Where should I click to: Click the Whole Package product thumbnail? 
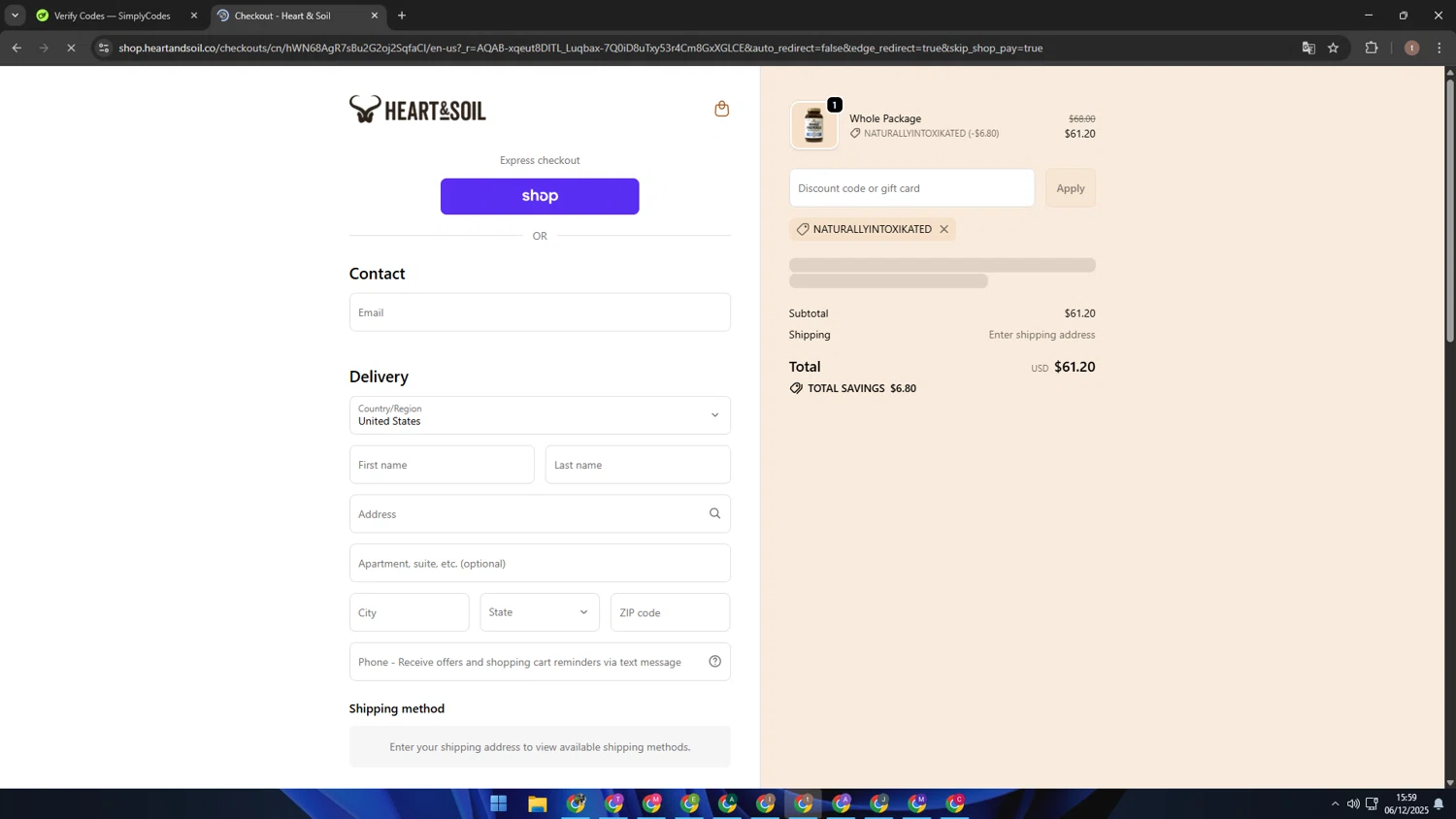(x=813, y=125)
